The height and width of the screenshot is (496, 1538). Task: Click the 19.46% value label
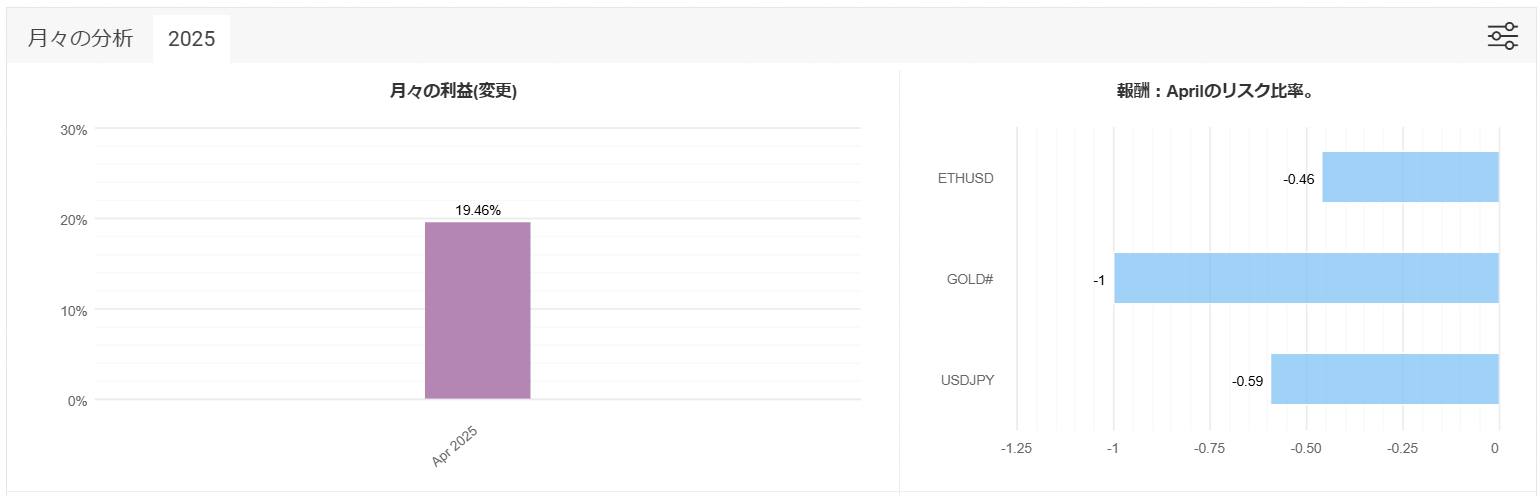tap(478, 210)
